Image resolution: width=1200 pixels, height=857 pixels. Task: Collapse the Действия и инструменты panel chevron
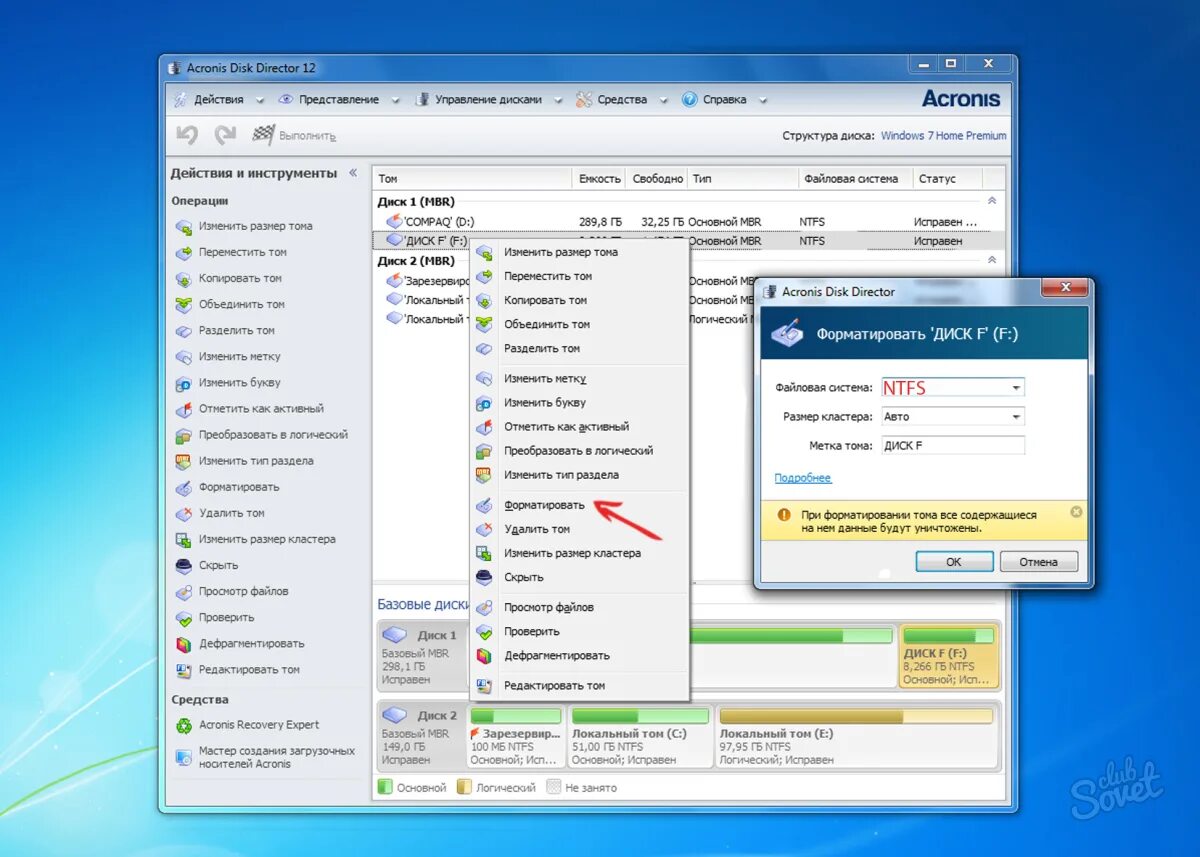(x=353, y=173)
